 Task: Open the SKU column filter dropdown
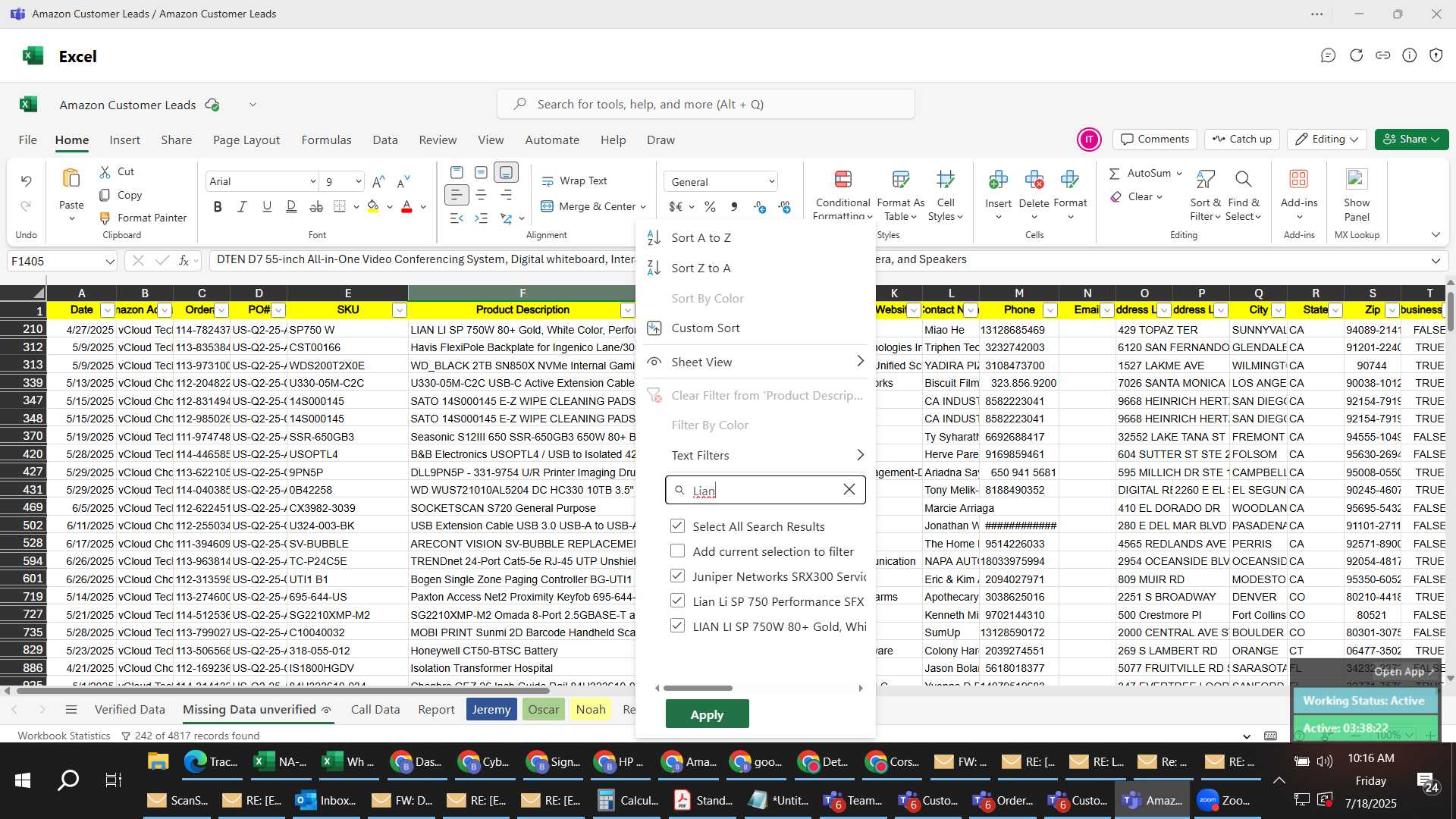tap(399, 310)
